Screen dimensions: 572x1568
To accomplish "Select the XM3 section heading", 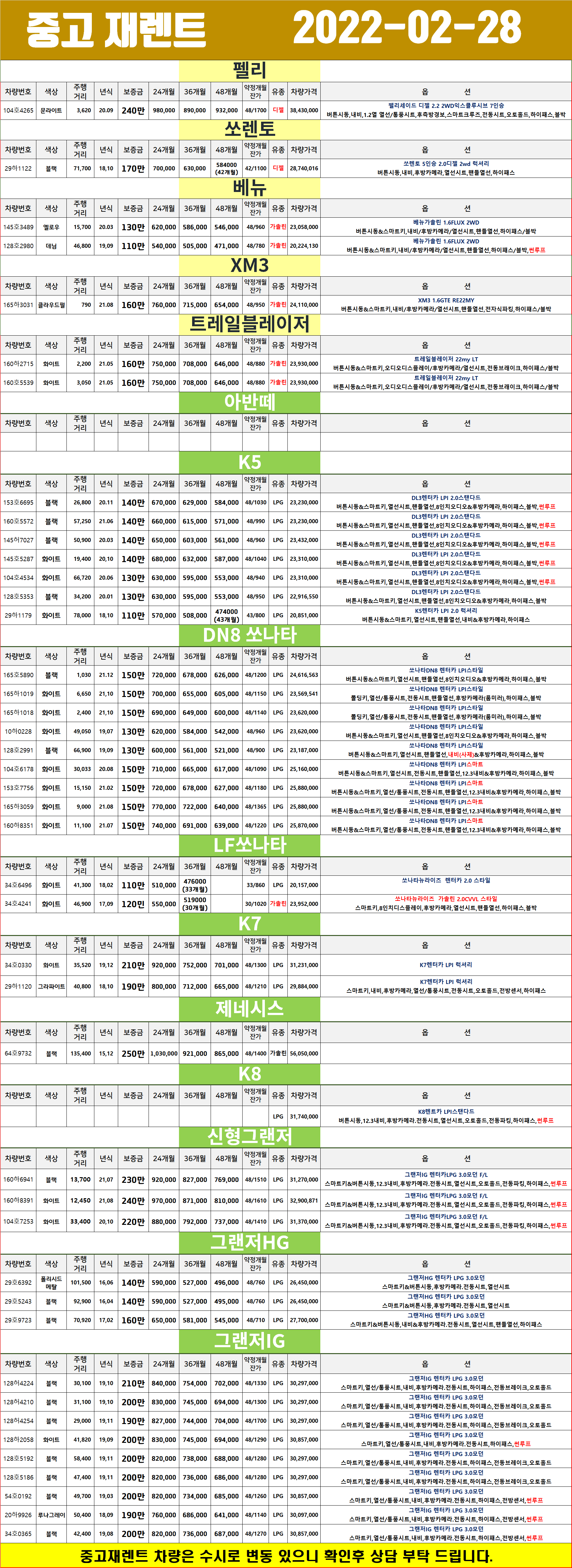I will pyautogui.click(x=249, y=265).
